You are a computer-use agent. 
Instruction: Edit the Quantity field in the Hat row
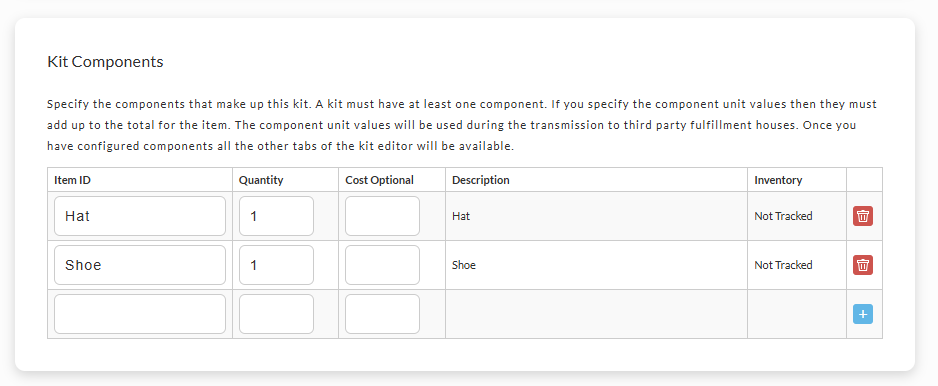pyautogui.click(x=276, y=216)
